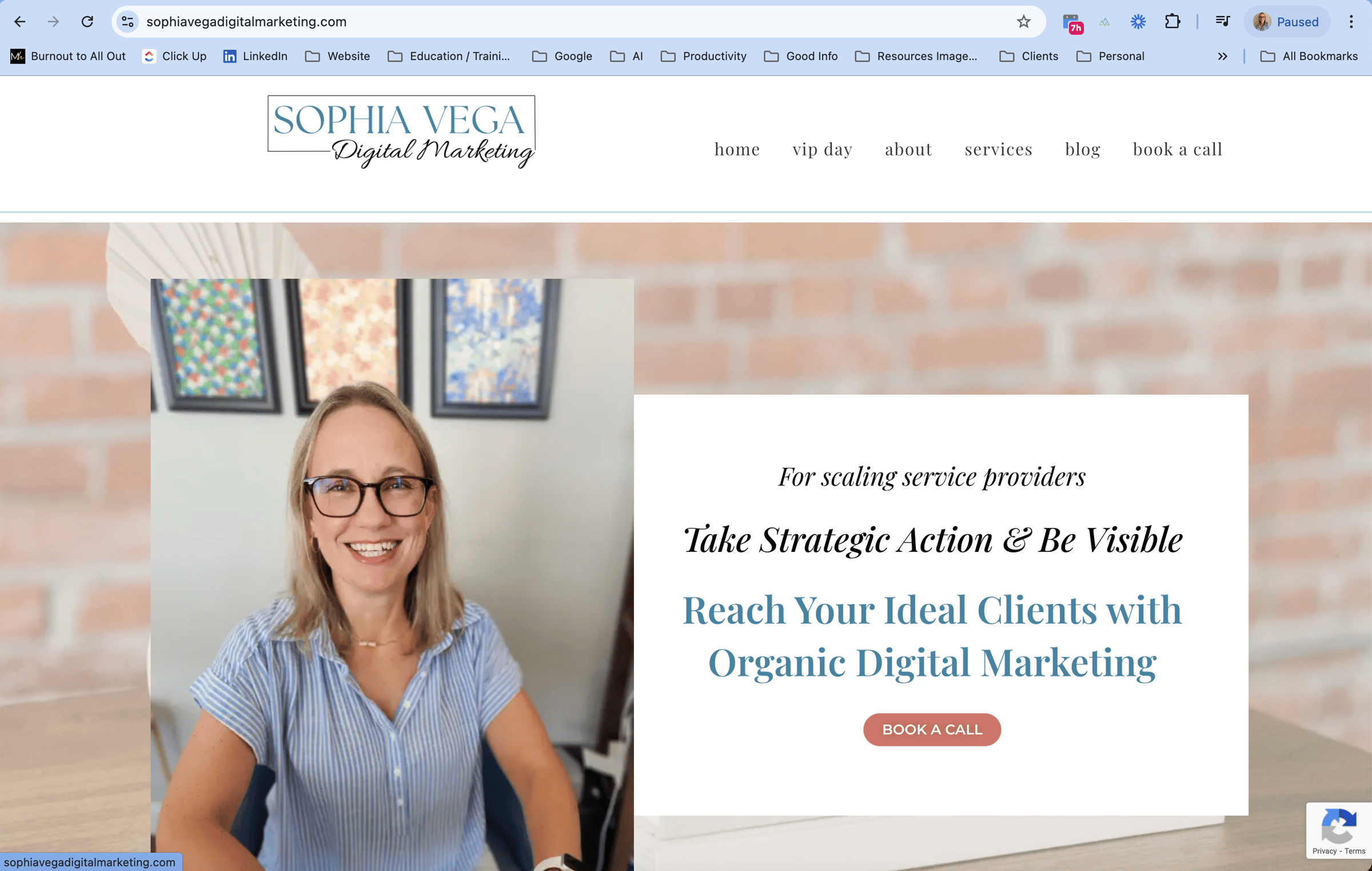1372x871 pixels.
Task: Open the Paused profile button
Action: point(1286,22)
